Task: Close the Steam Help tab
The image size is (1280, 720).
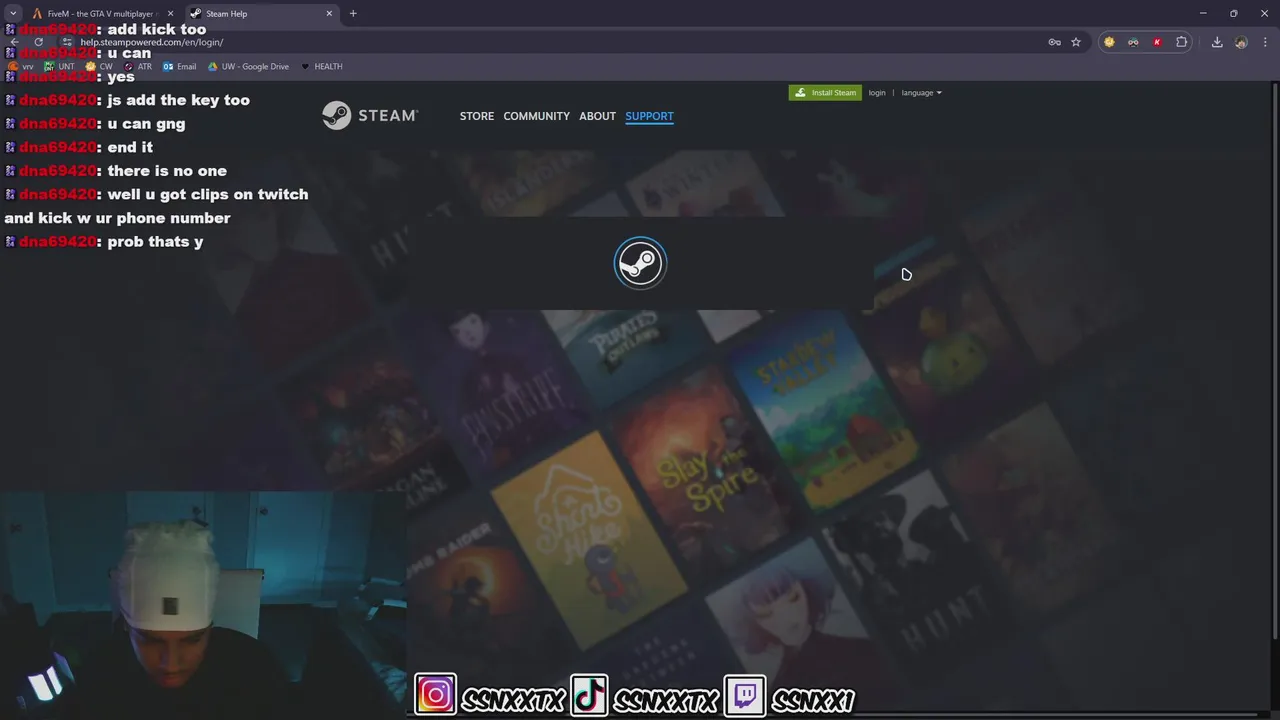Action: pos(329,14)
